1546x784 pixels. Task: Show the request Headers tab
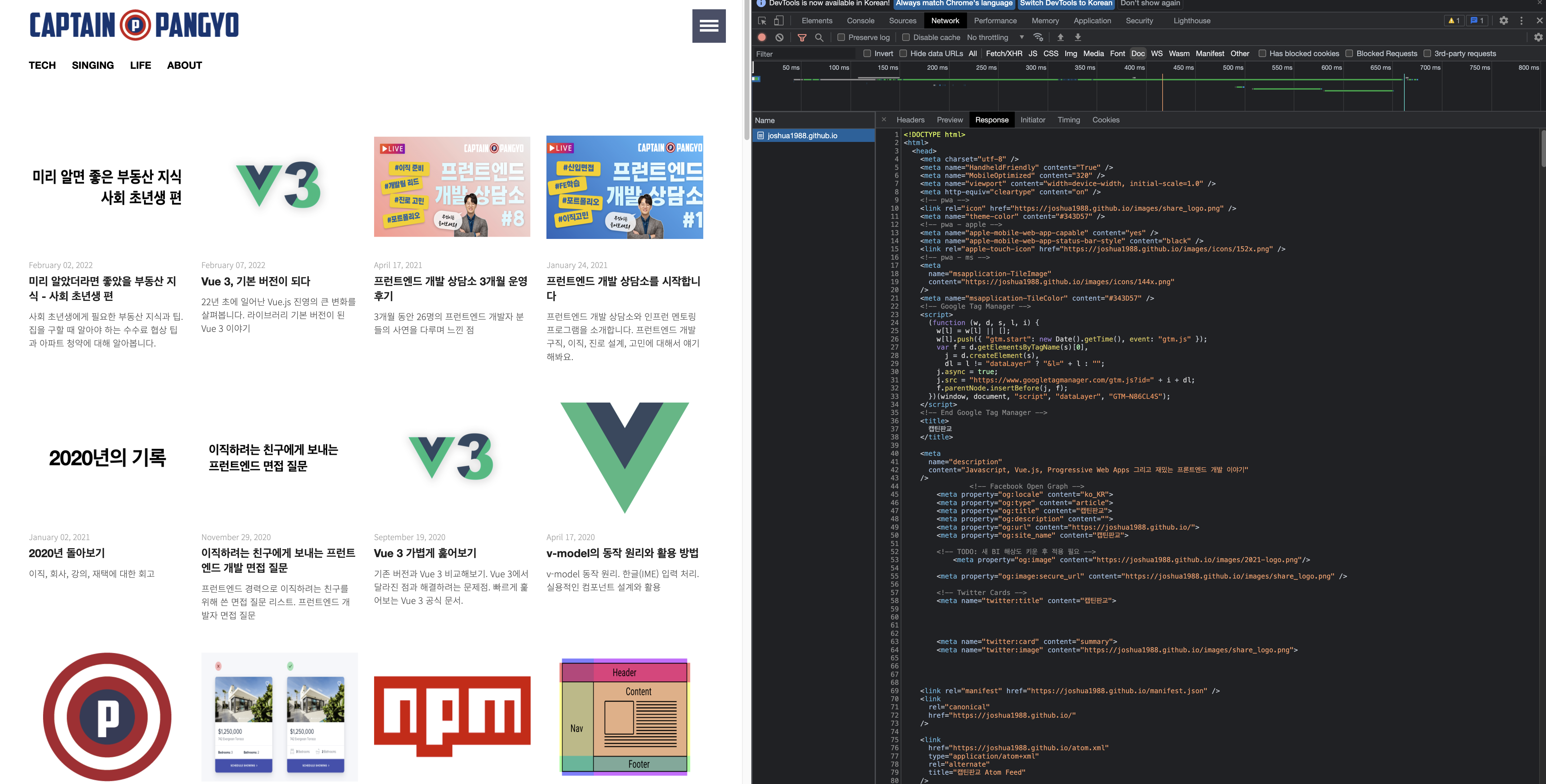pos(910,120)
